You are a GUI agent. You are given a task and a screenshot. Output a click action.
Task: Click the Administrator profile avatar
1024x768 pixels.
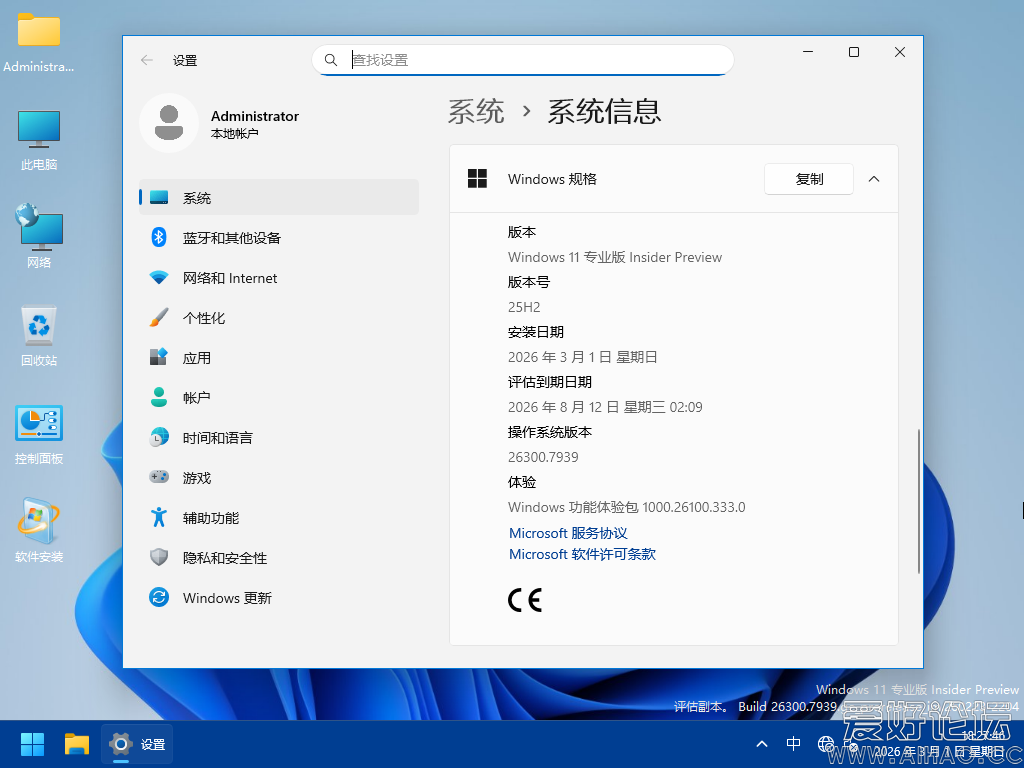168,123
